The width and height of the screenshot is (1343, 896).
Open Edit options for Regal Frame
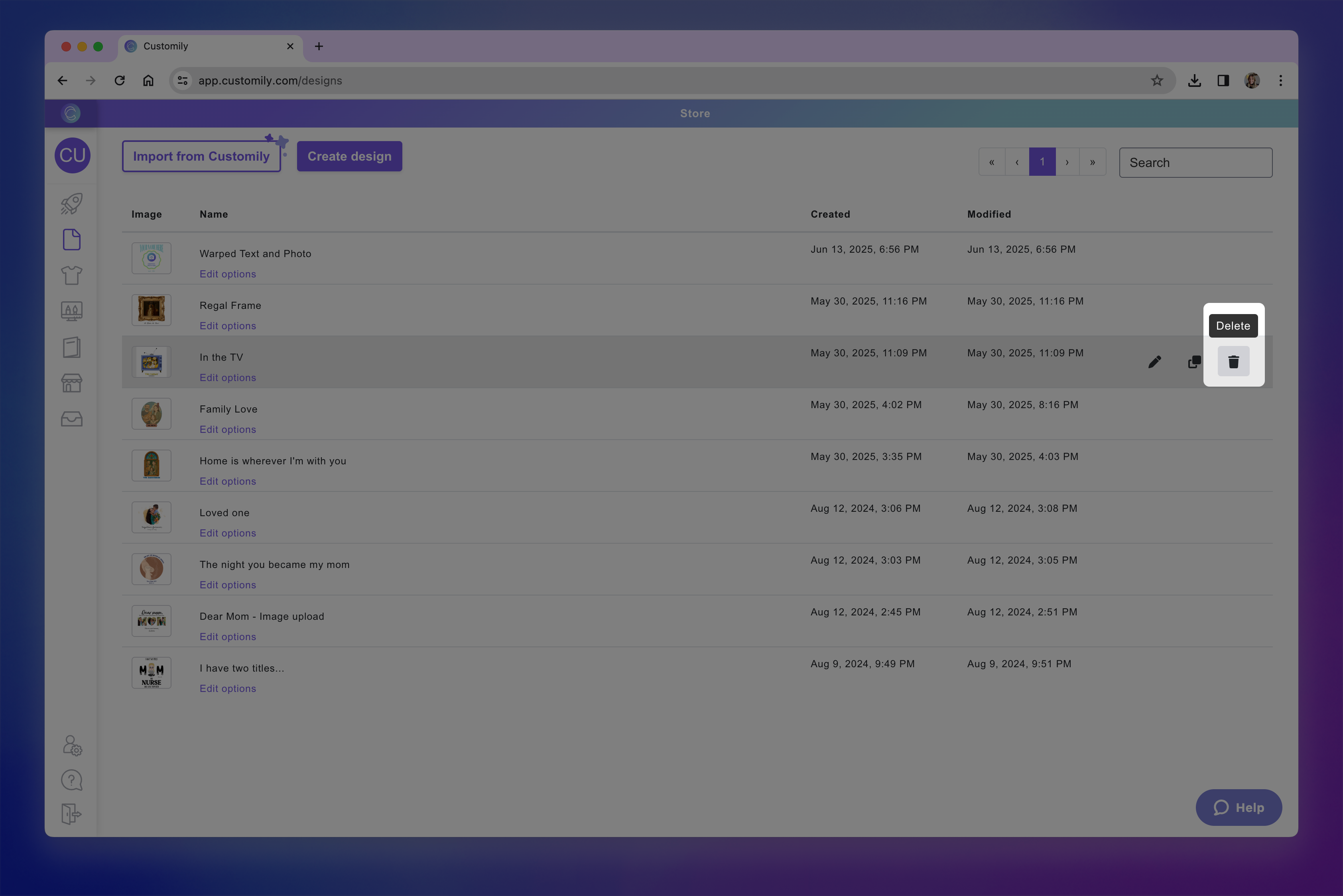[x=228, y=326]
